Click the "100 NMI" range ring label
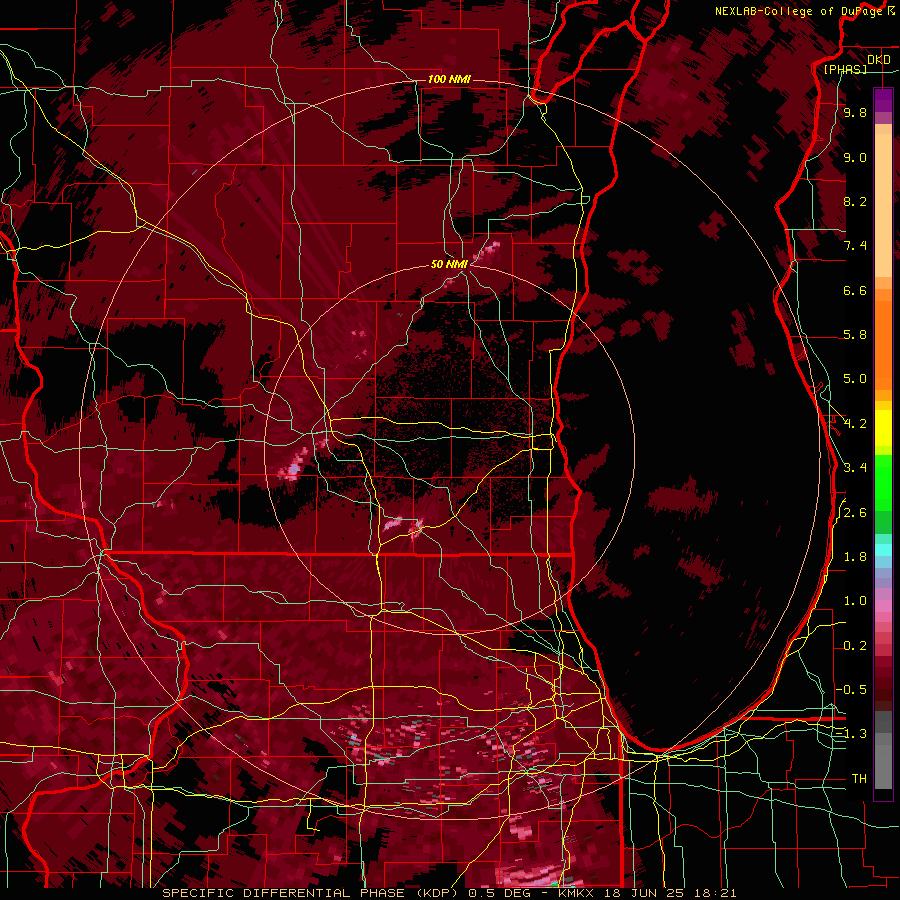The height and width of the screenshot is (900, 900). [449, 79]
